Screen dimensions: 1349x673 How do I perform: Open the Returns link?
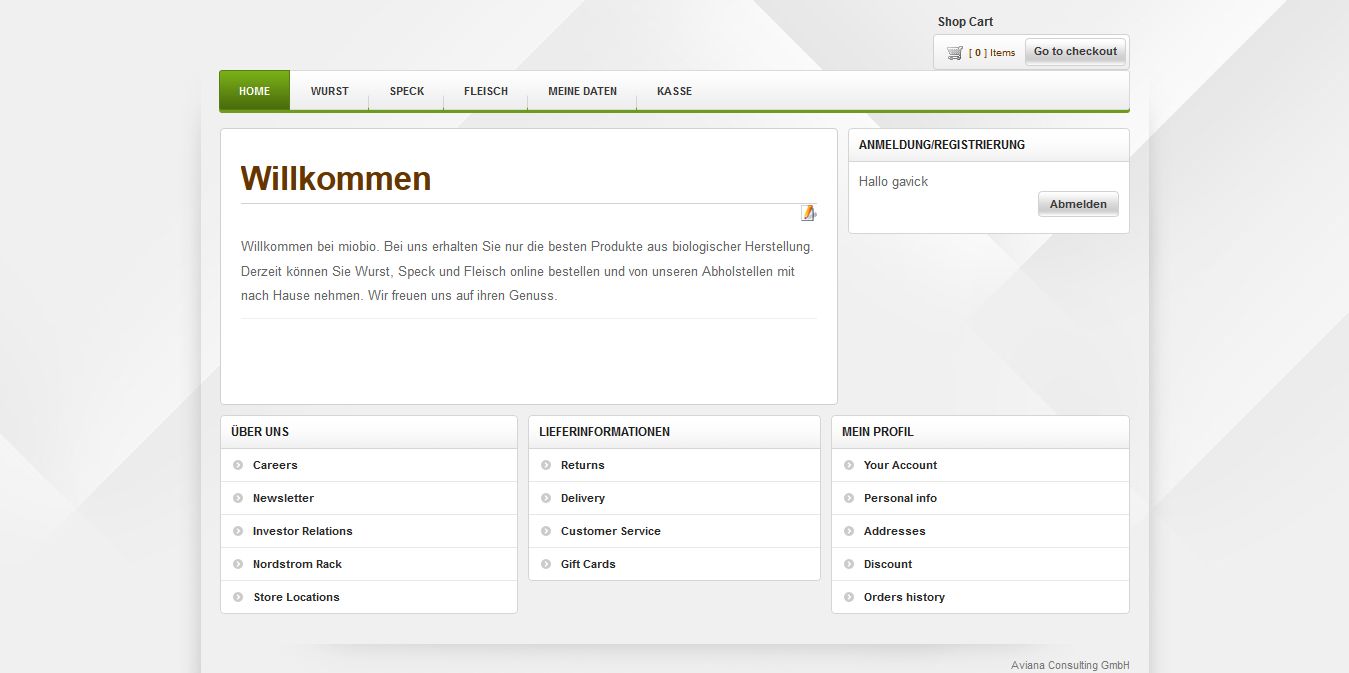tap(583, 465)
